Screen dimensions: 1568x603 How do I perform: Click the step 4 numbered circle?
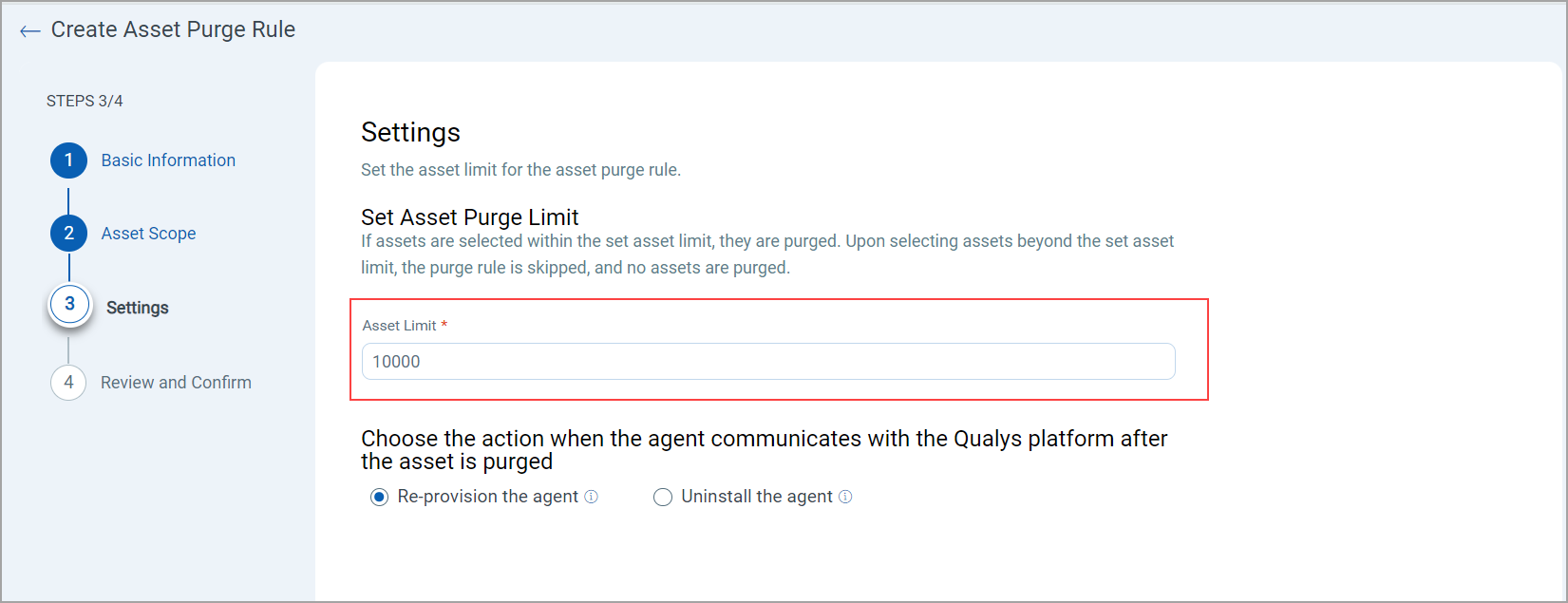[67, 382]
